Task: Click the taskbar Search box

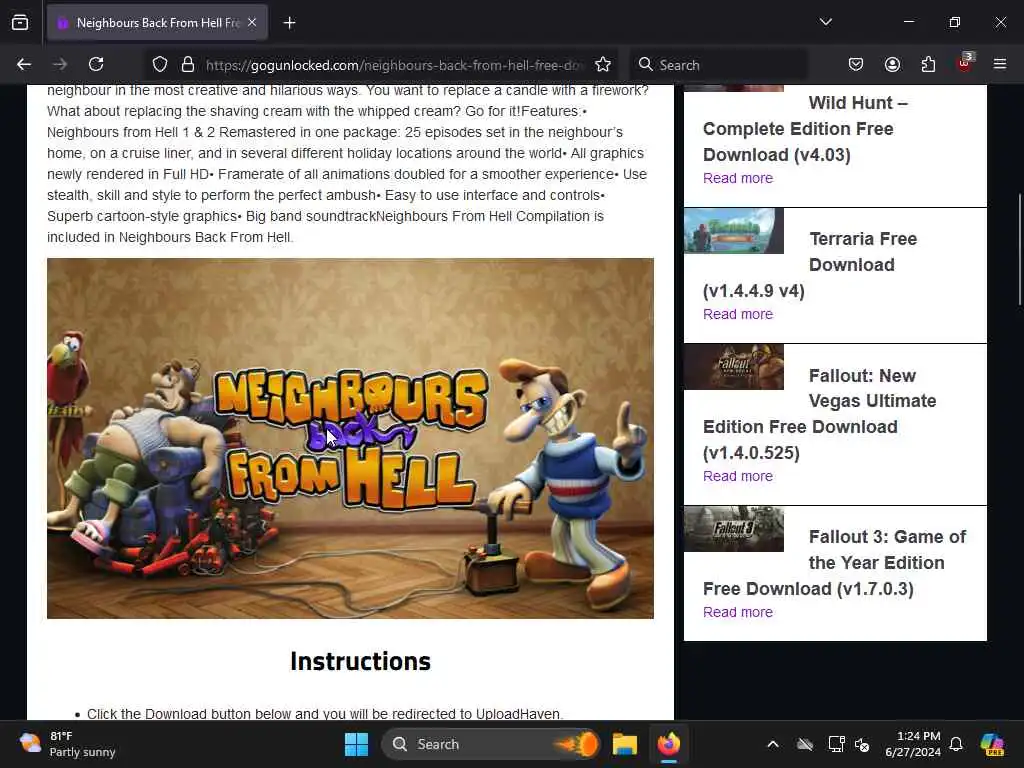Action: click(491, 744)
